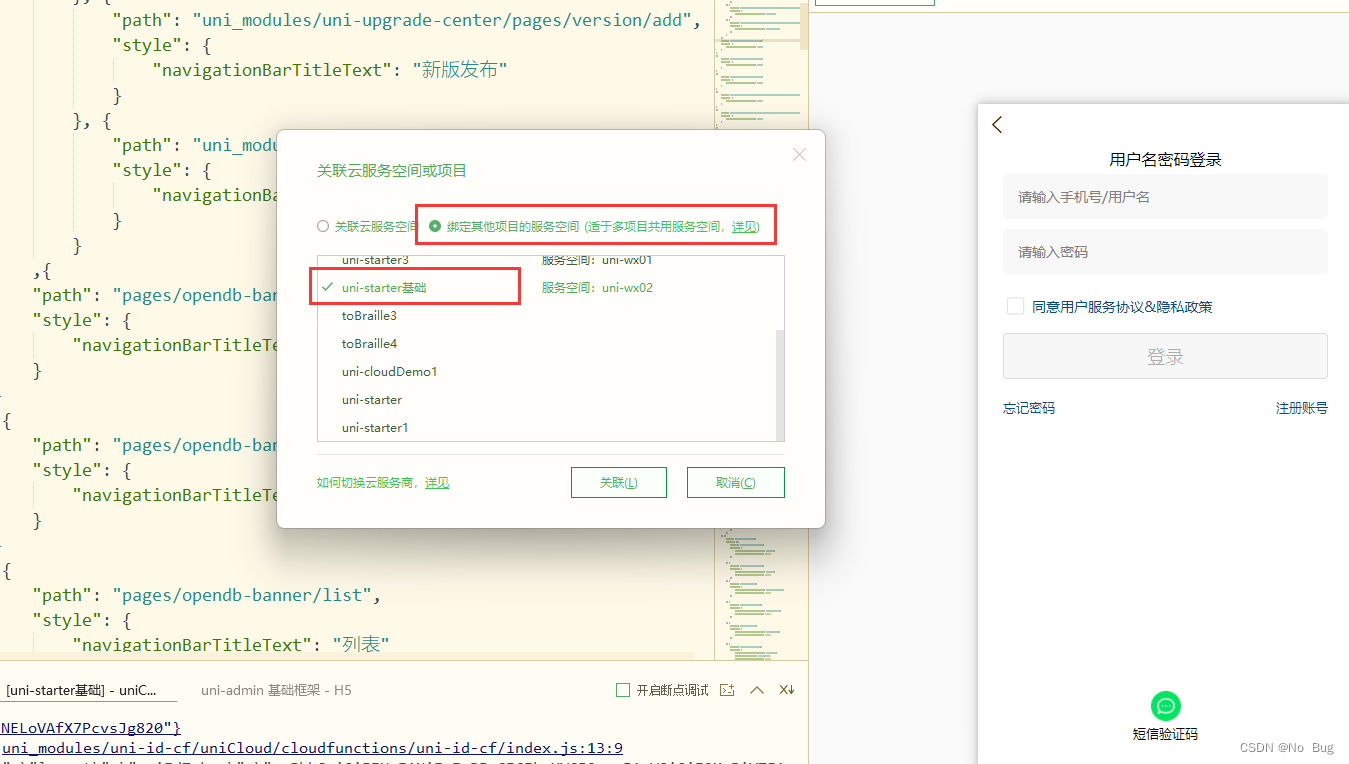This screenshot has width=1349, height=764.
Task: Click the up-arrow icon next to console debug toolbar
Action: [x=757, y=689]
